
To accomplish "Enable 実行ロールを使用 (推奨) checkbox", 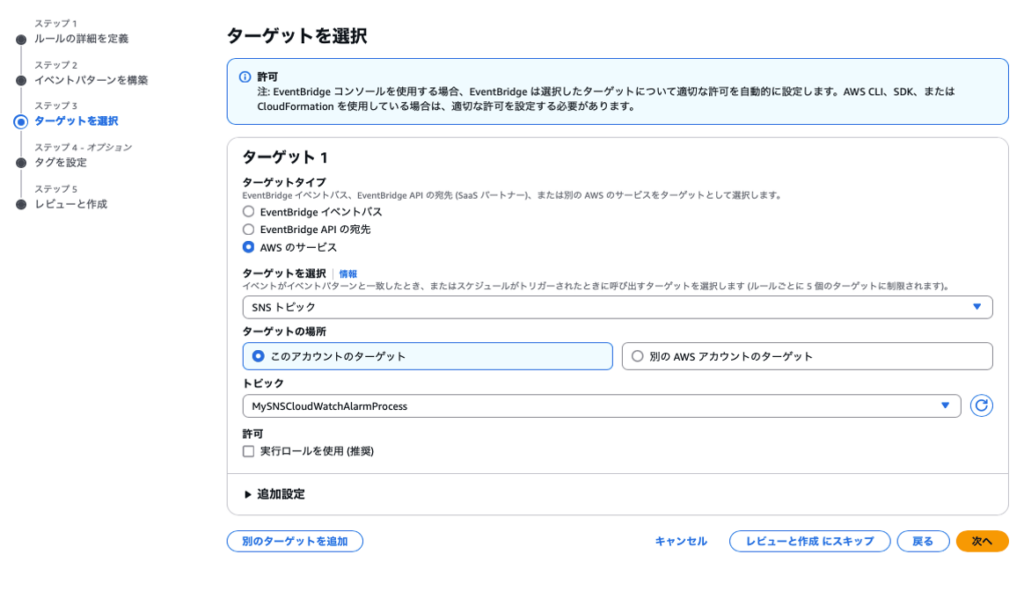I will click(249, 451).
